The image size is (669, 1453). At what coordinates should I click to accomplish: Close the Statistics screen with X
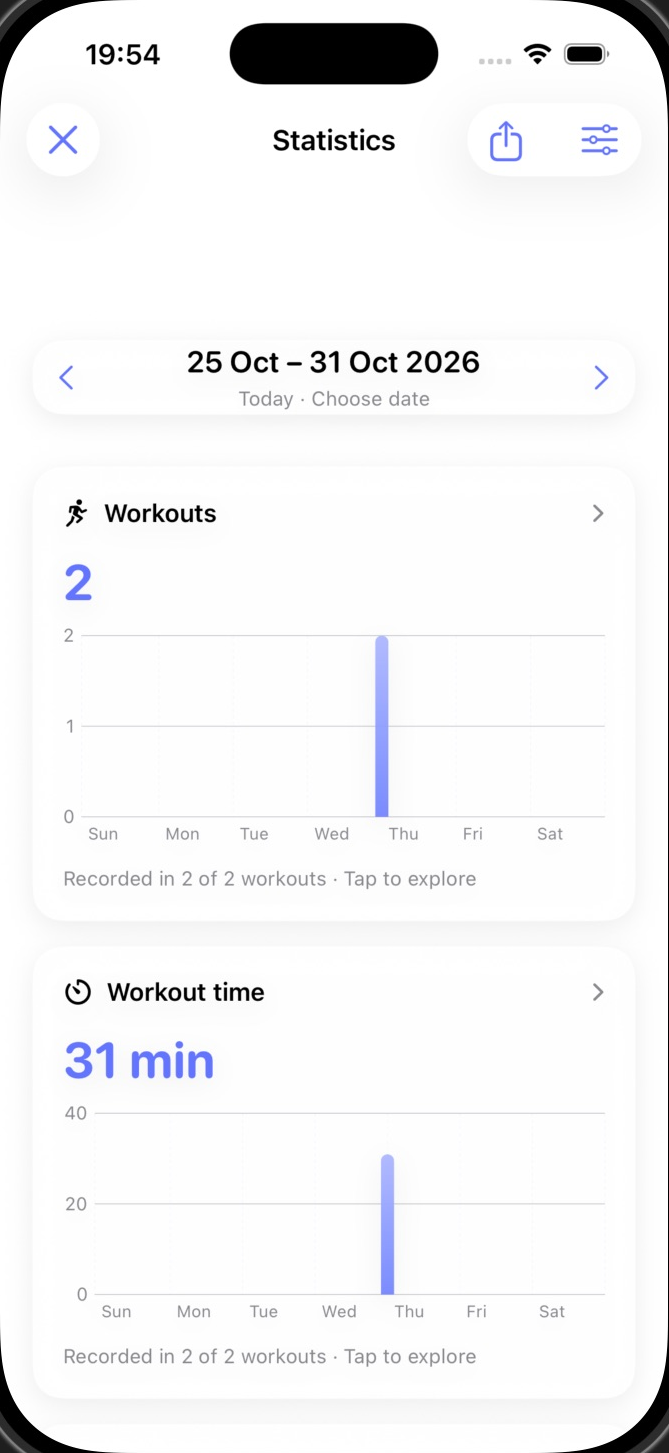pos(63,140)
